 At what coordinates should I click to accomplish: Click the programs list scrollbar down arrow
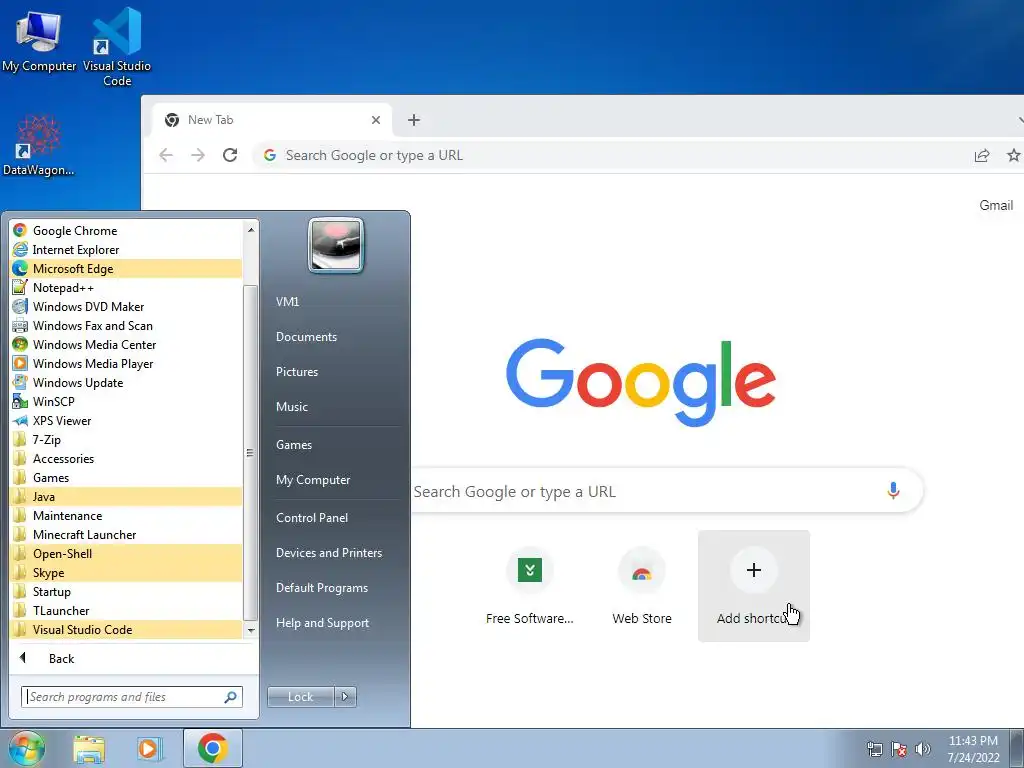[251, 630]
